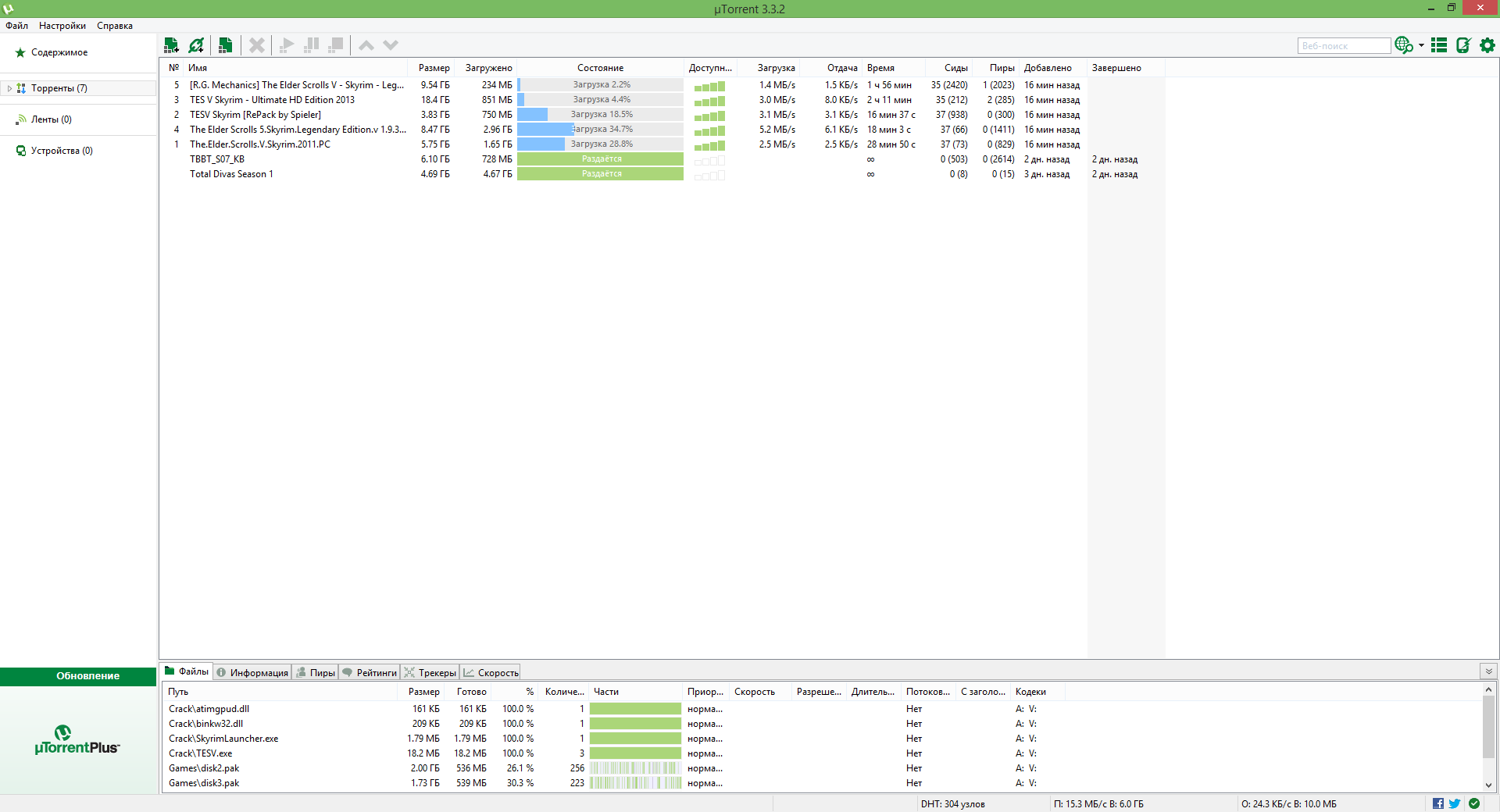Move torrent up in queue
The image size is (1500, 812).
pos(366,45)
